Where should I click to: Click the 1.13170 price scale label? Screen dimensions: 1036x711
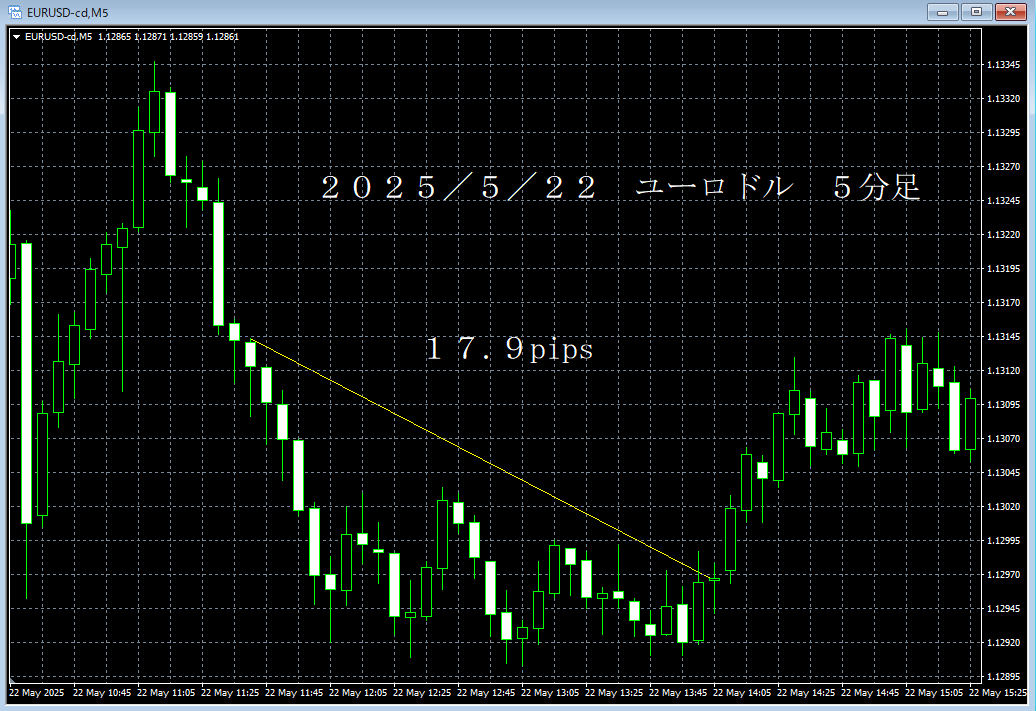(1003, 303)
